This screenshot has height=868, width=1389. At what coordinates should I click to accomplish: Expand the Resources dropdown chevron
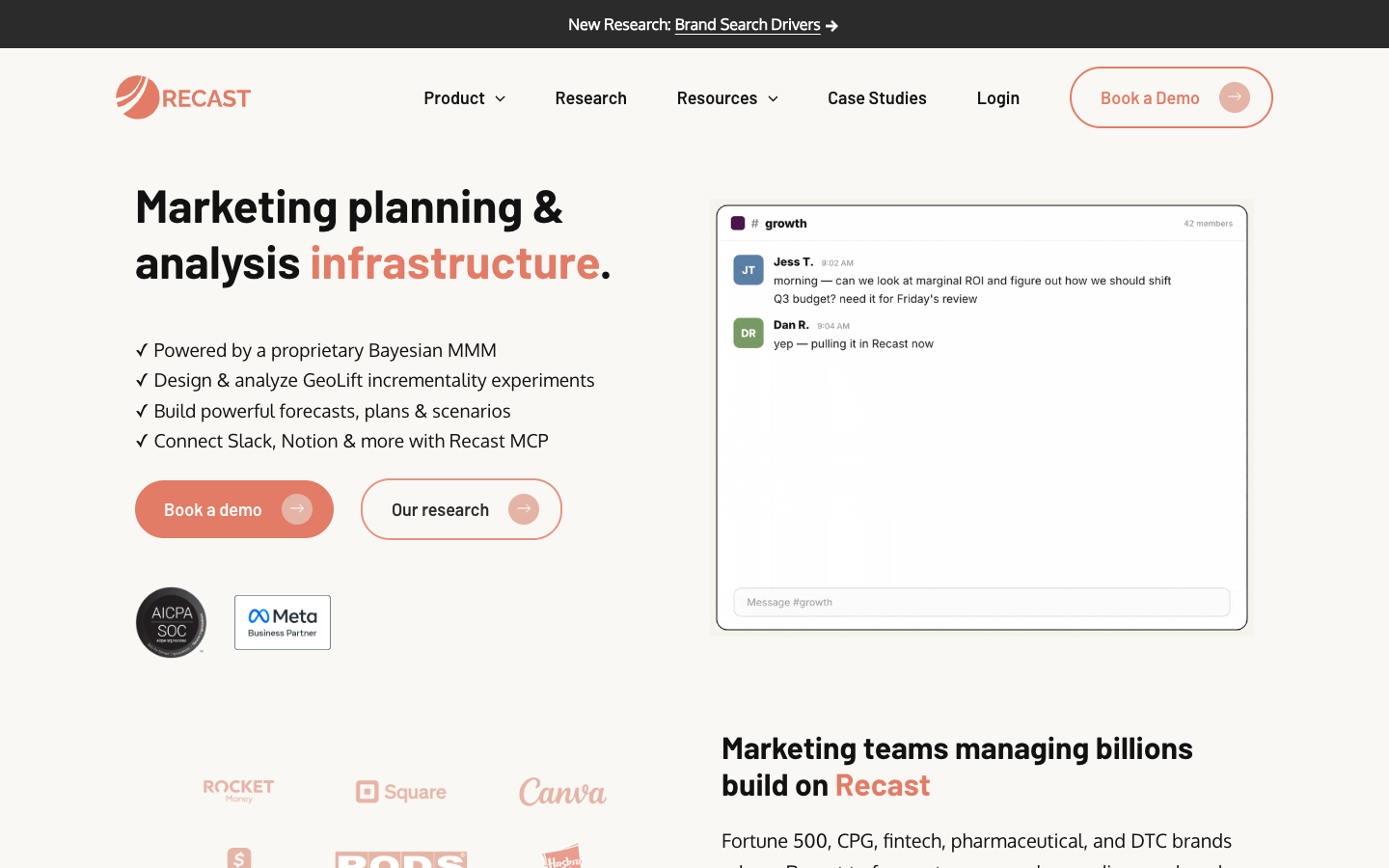(773, 98)
